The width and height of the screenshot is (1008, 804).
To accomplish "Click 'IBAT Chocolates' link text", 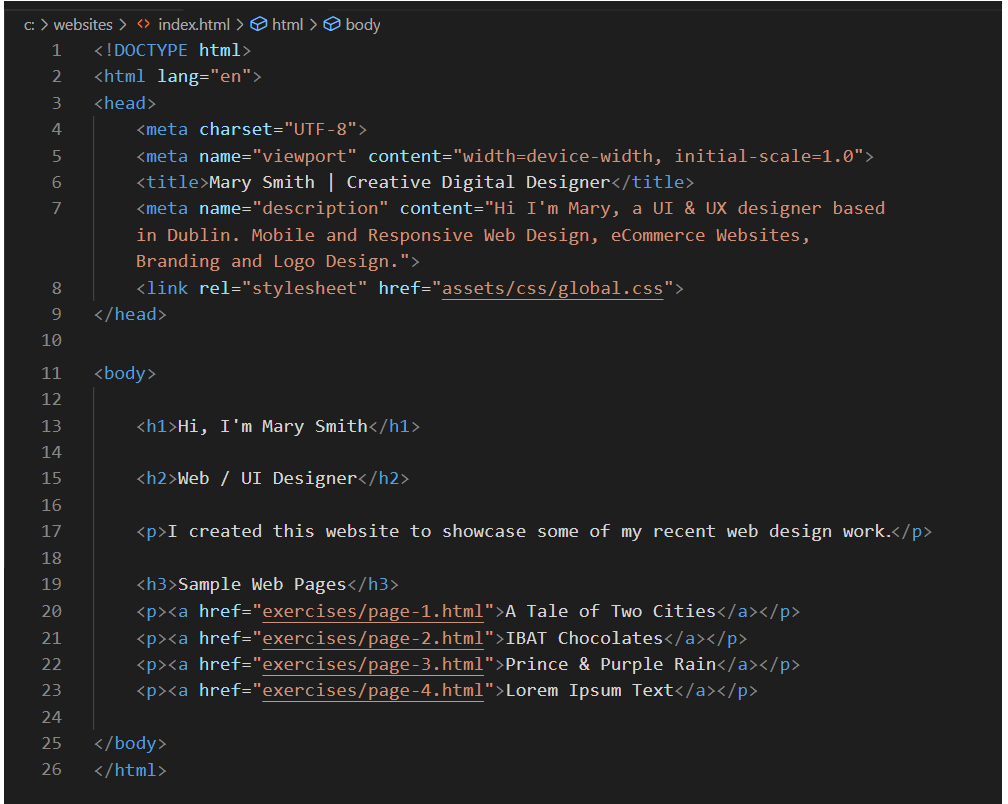I will 584,638.
